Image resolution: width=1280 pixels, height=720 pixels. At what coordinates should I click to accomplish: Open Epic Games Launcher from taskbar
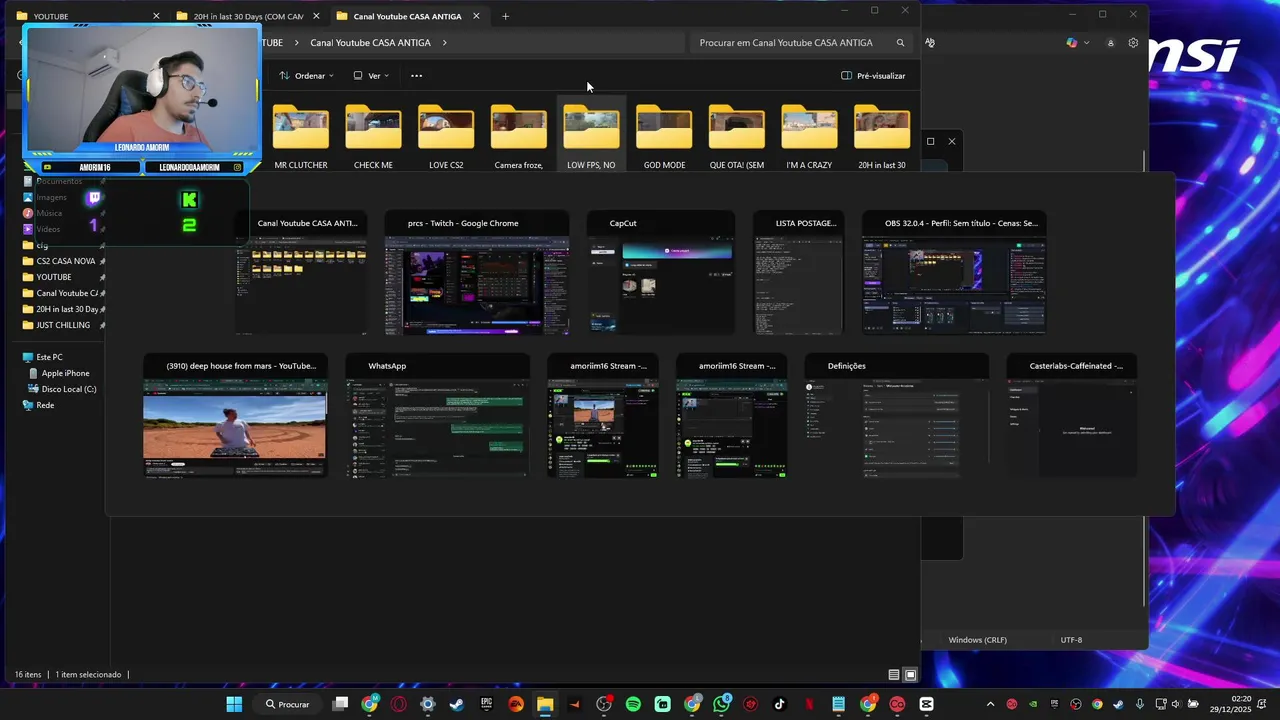pos(487,704)
